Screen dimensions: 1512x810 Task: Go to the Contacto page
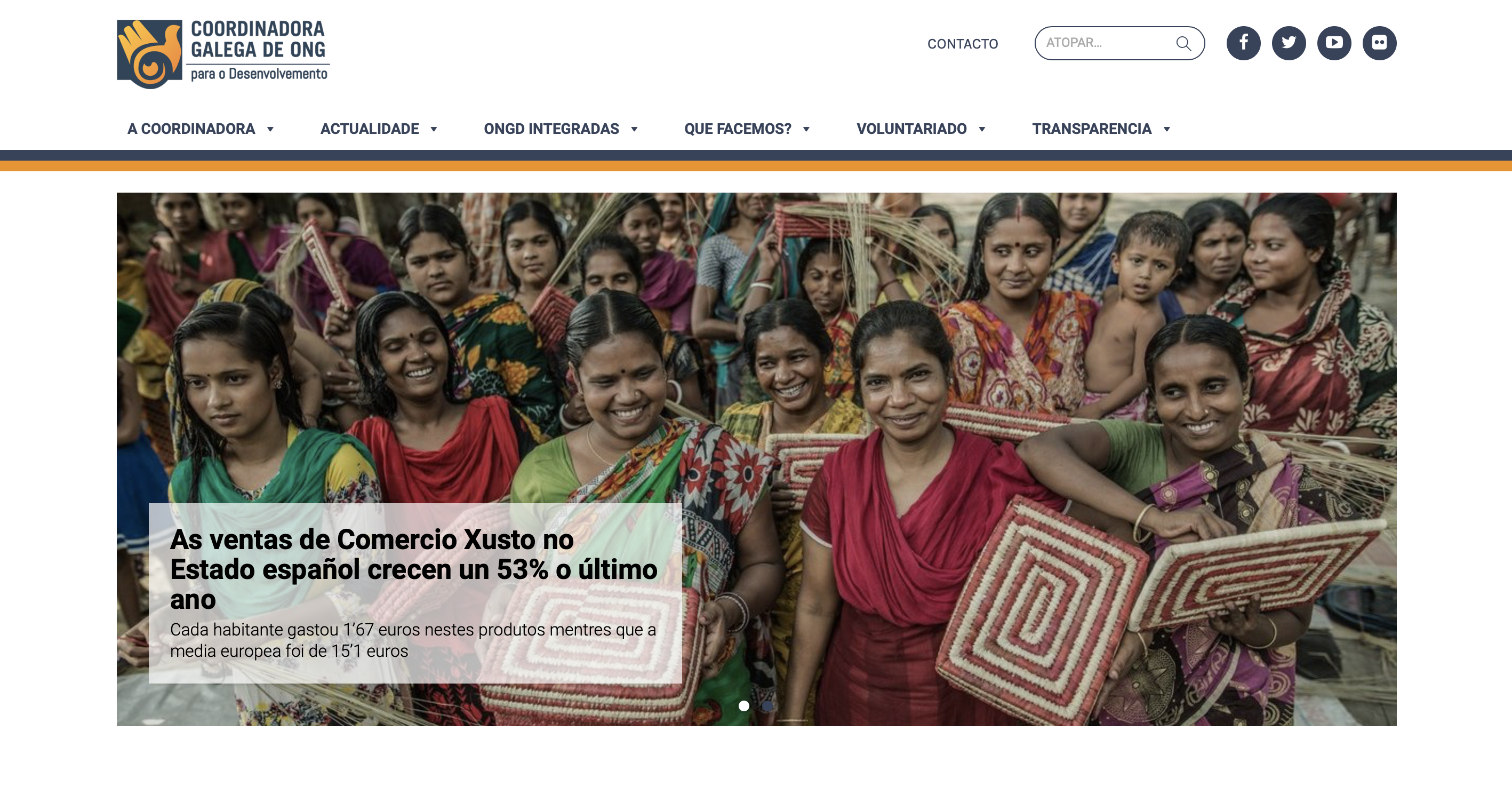pyautogui.click(x=962, y=44)
